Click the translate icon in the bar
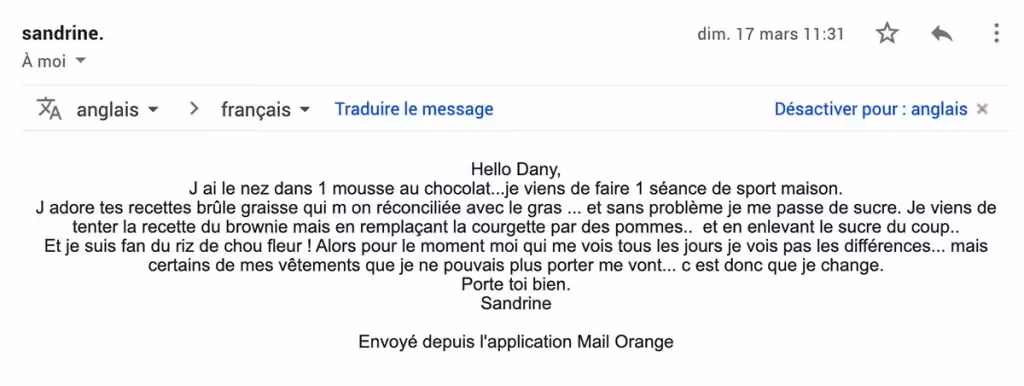This screenshot has width=1024, height=386. 49,109
